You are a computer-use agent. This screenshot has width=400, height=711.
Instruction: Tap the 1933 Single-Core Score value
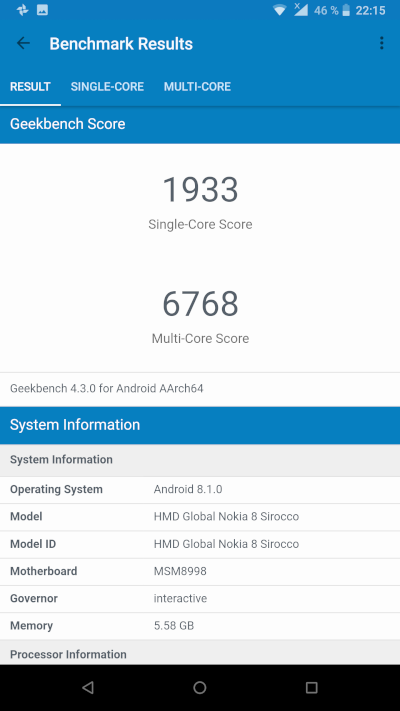click(200, 190)
